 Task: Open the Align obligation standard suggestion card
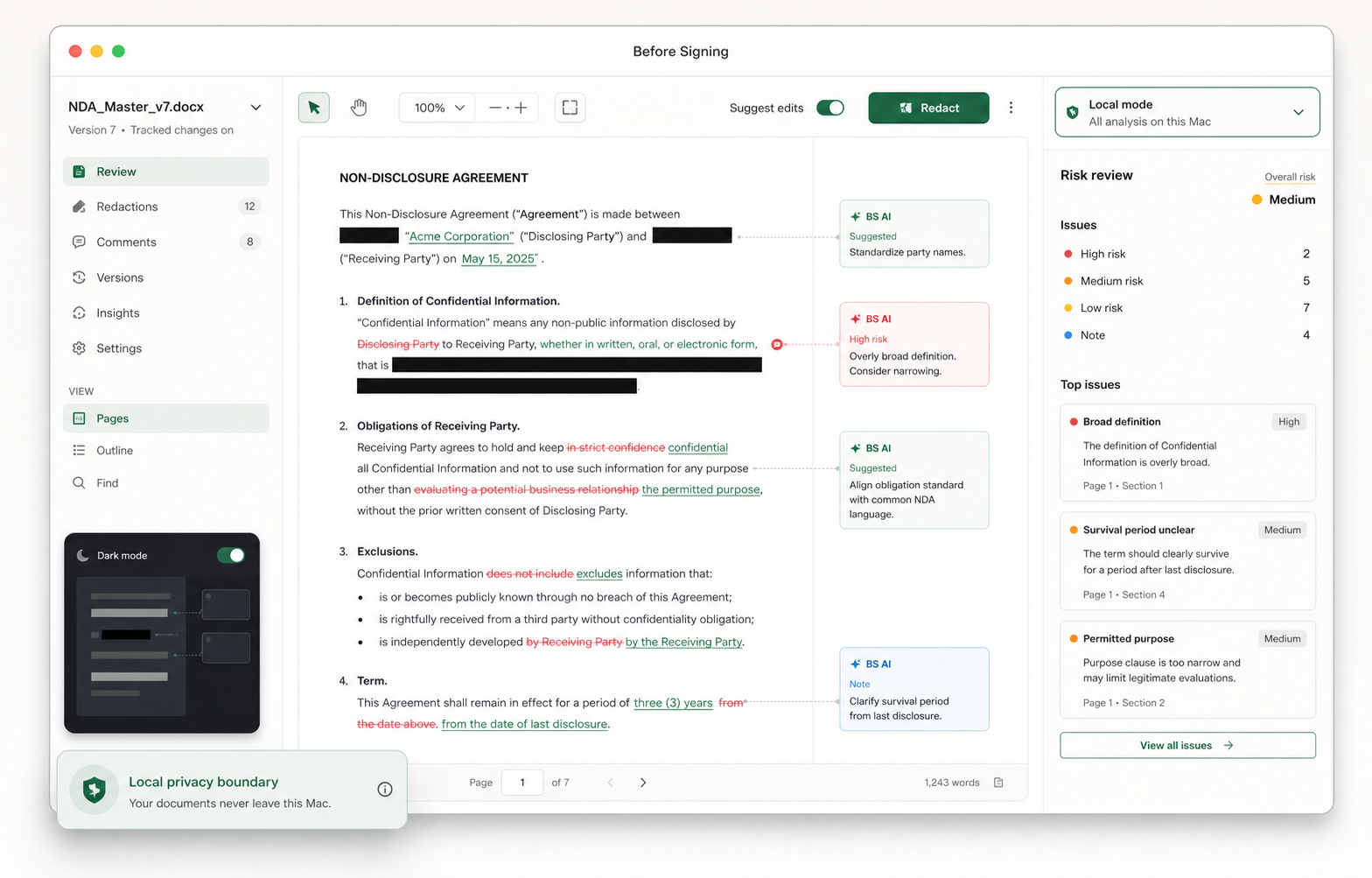[x=914, y=480]
